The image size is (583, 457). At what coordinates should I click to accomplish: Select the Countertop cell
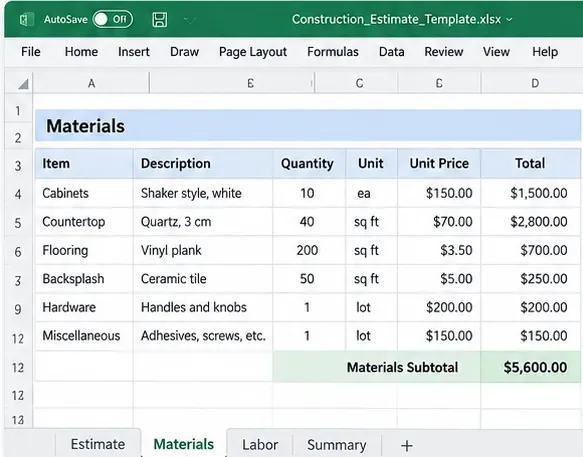point(84,222)
